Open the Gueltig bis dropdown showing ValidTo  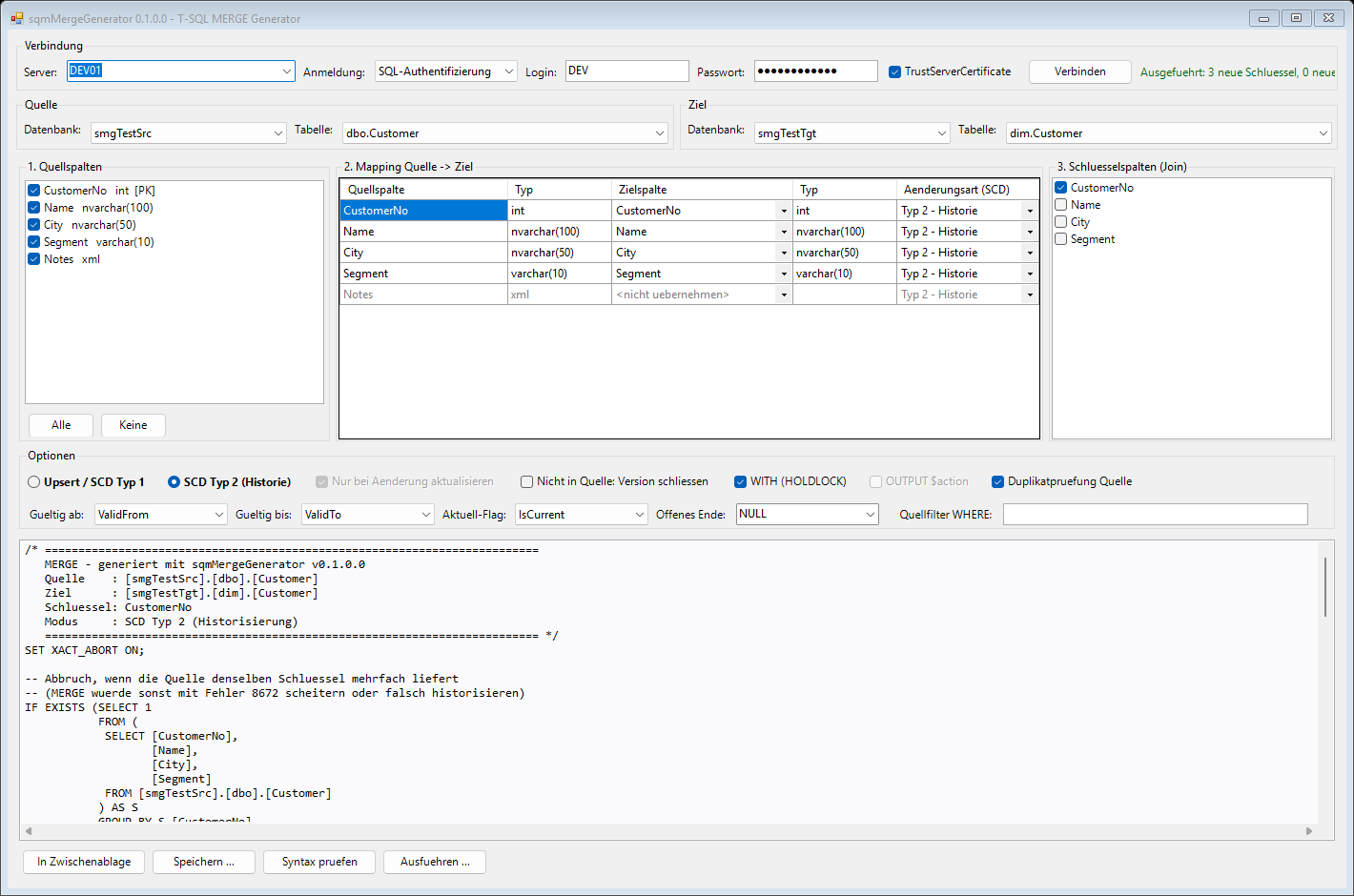point(368,515)
